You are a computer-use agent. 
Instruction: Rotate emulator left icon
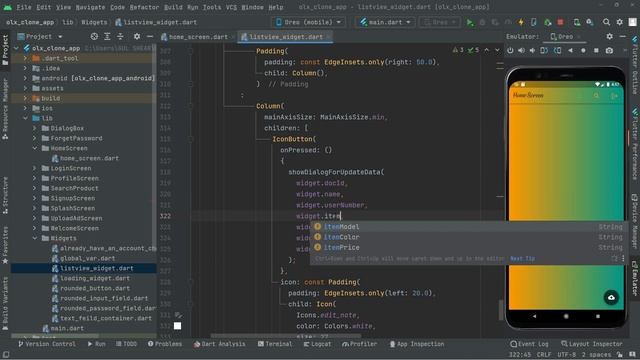pos(544,50)
